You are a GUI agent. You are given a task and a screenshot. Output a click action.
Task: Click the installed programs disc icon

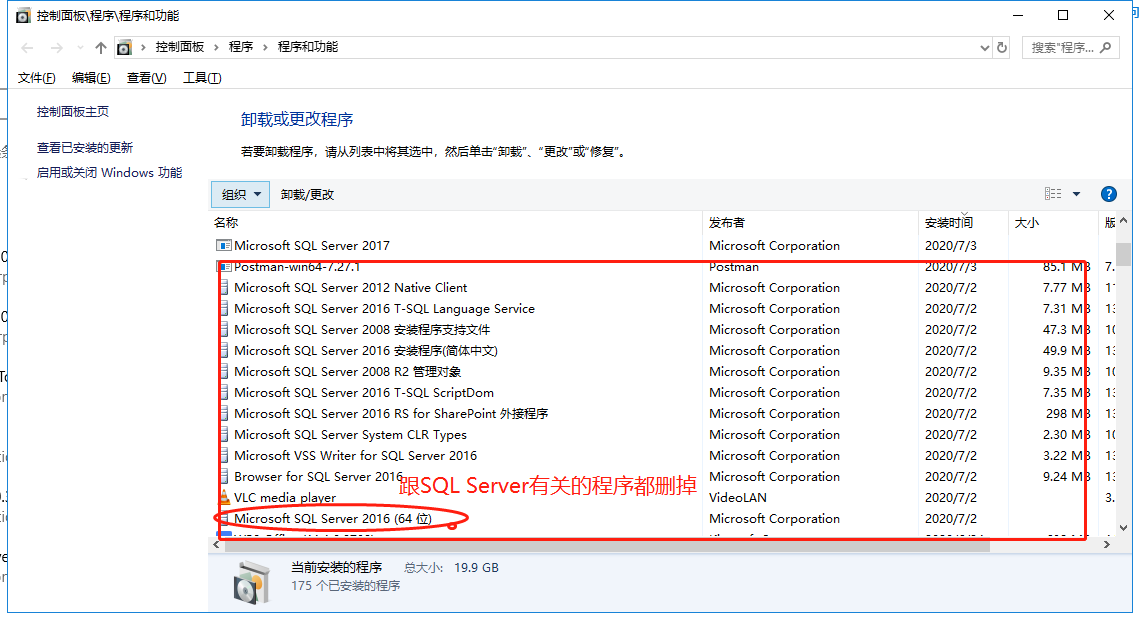tap(252, 581)
